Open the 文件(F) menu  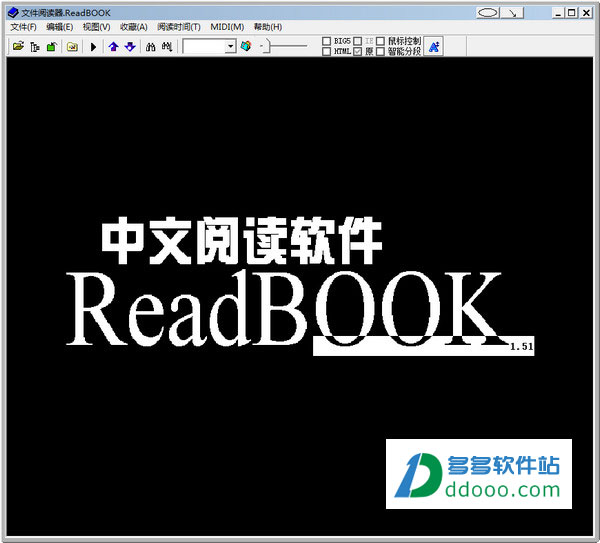point(23,27)
